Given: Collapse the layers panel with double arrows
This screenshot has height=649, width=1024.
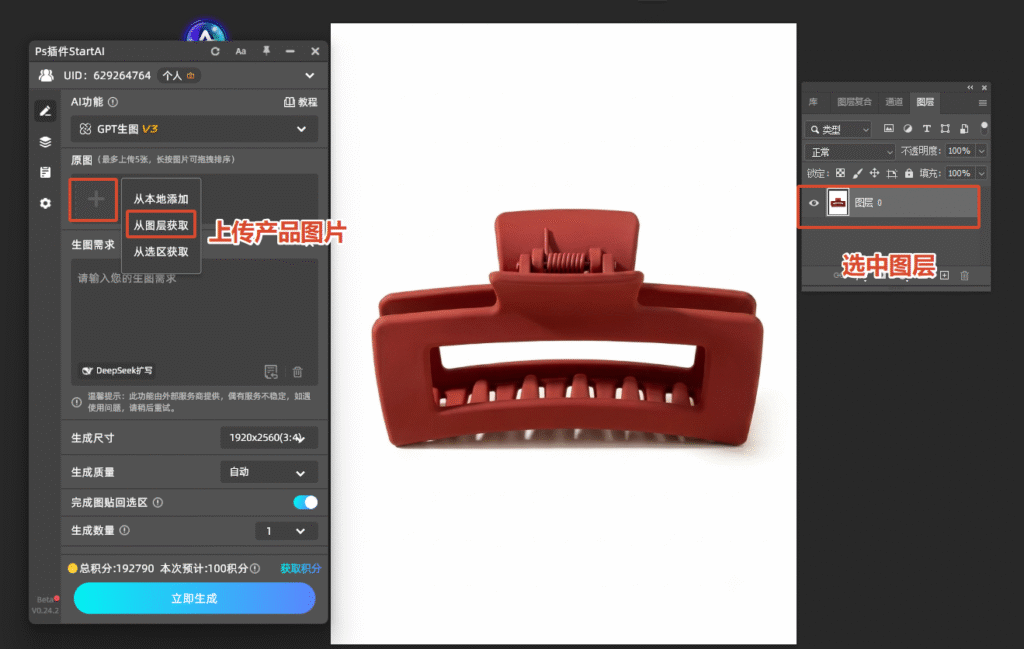Looking at the screenshot, I should point(970,87).
